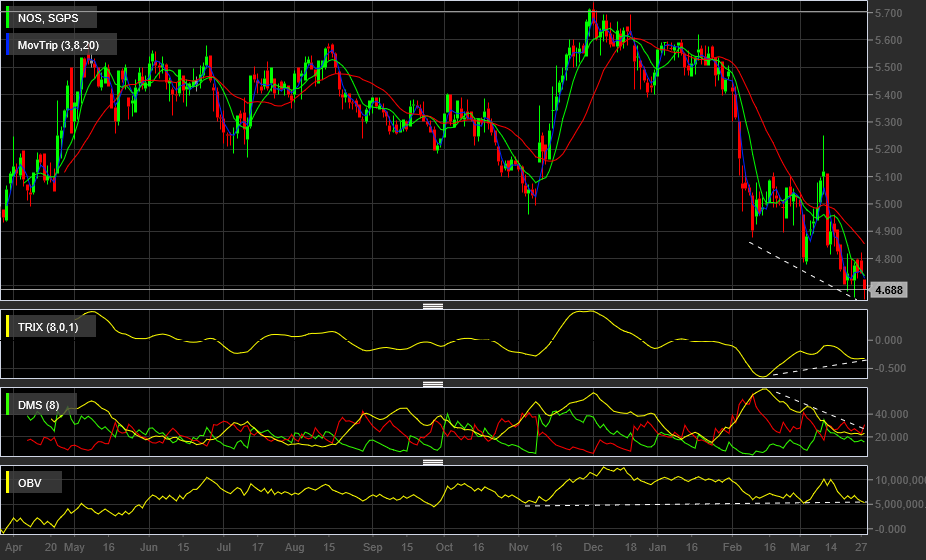Grab the resize handle above the TRIX panel
This screenshot has height=560, width=926.
tap(433, 306)
